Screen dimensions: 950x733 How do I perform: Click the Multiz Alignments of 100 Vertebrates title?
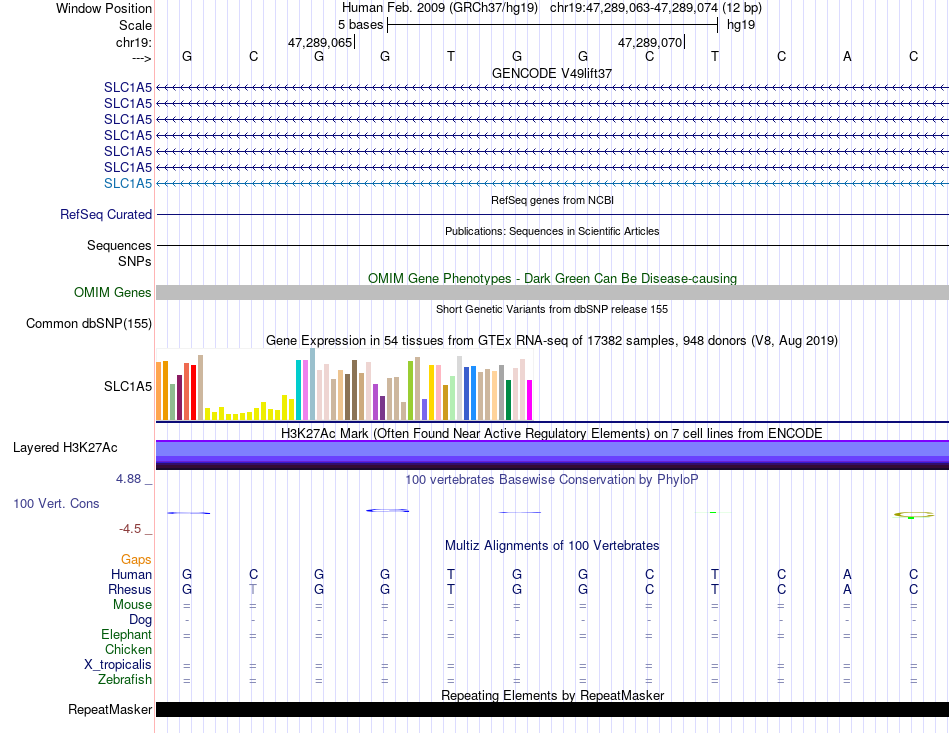(x=552, y=546)
